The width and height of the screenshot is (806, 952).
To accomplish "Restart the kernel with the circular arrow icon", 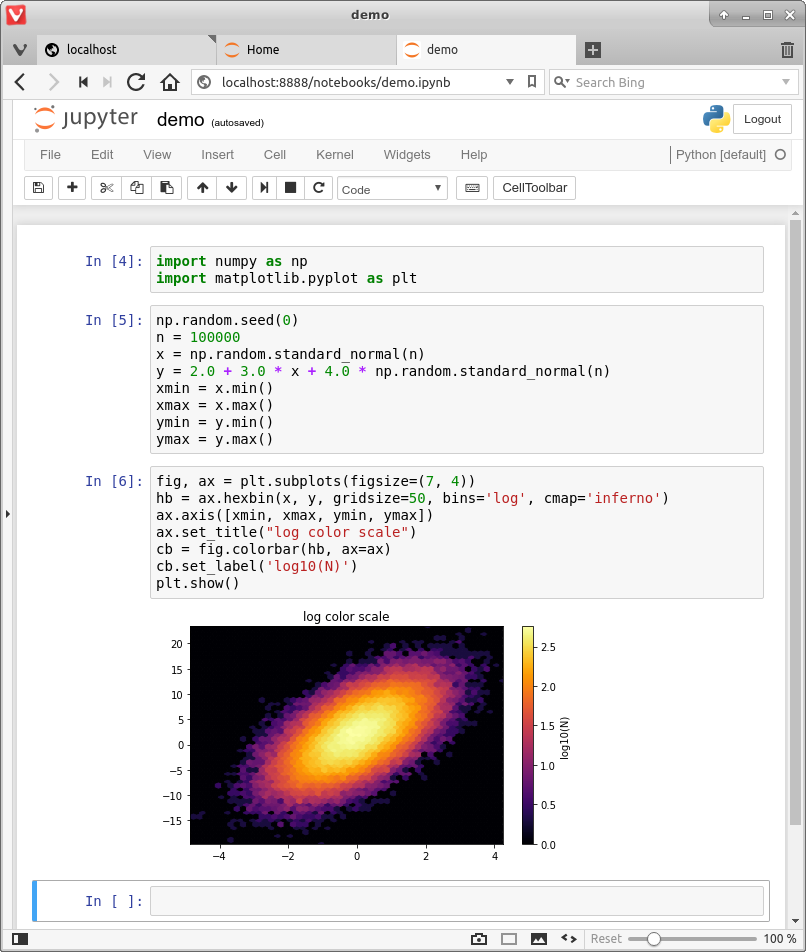I will coord(319,188).
